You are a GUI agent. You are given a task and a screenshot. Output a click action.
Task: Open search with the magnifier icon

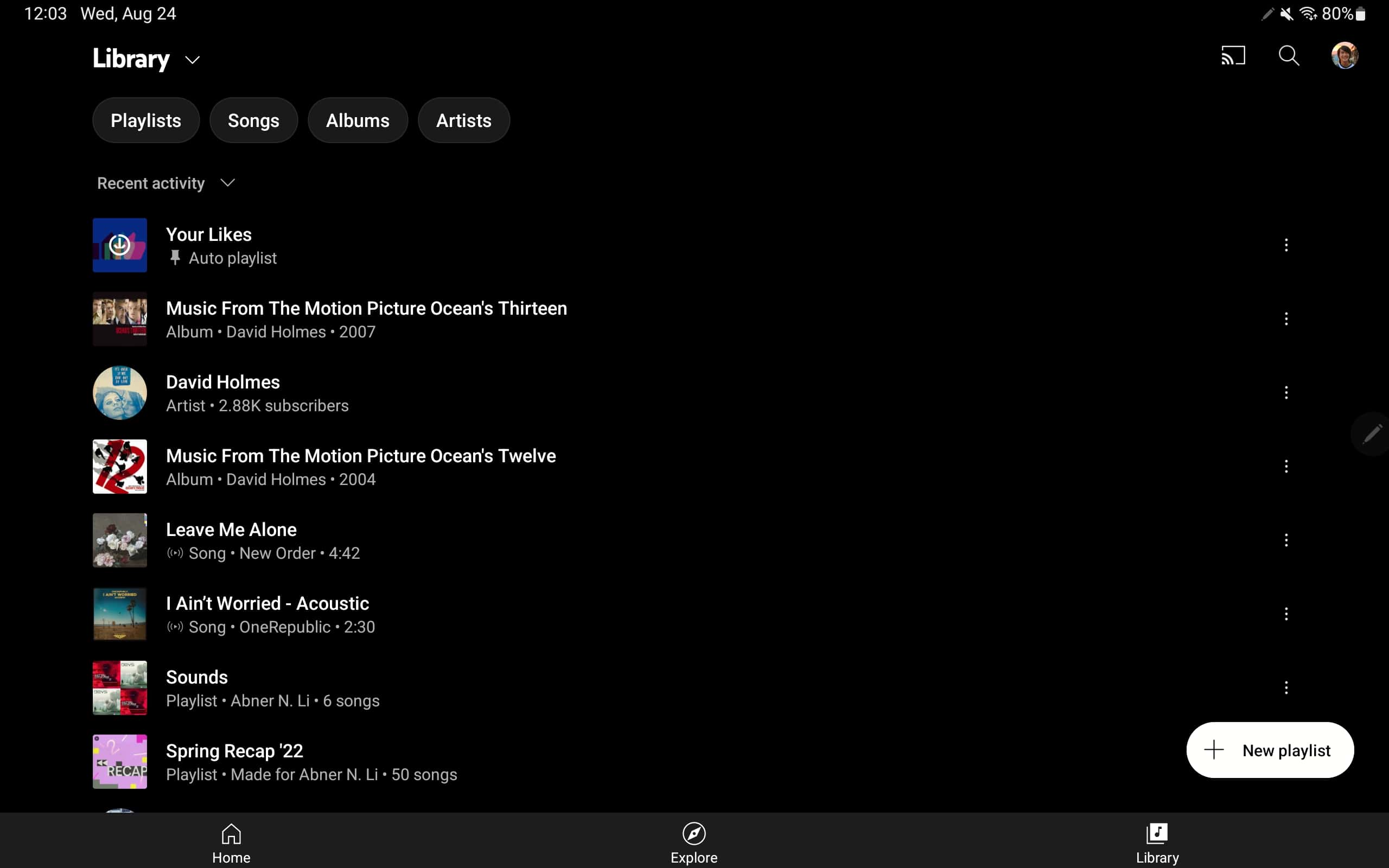[1289, 56]
